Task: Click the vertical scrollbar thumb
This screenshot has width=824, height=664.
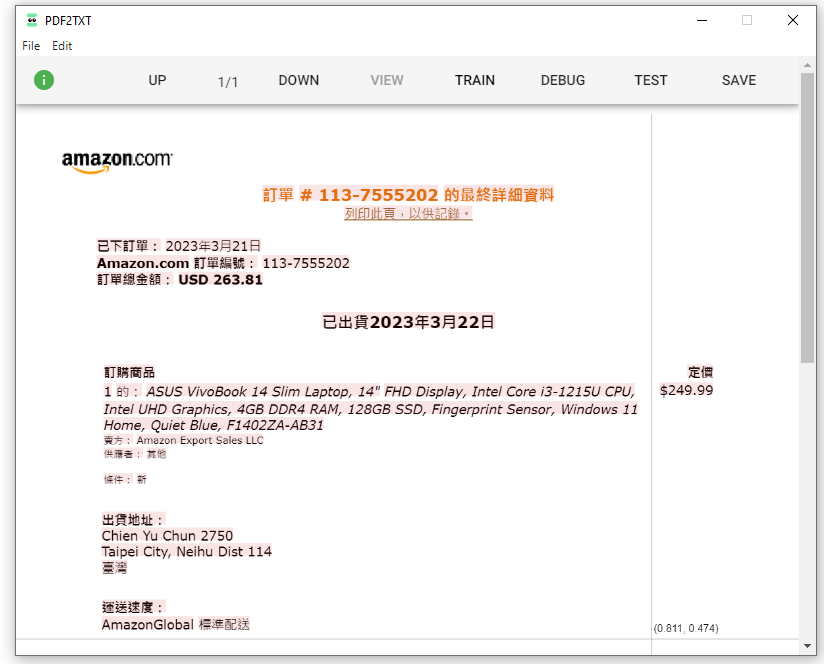Action: coord(807,218)
